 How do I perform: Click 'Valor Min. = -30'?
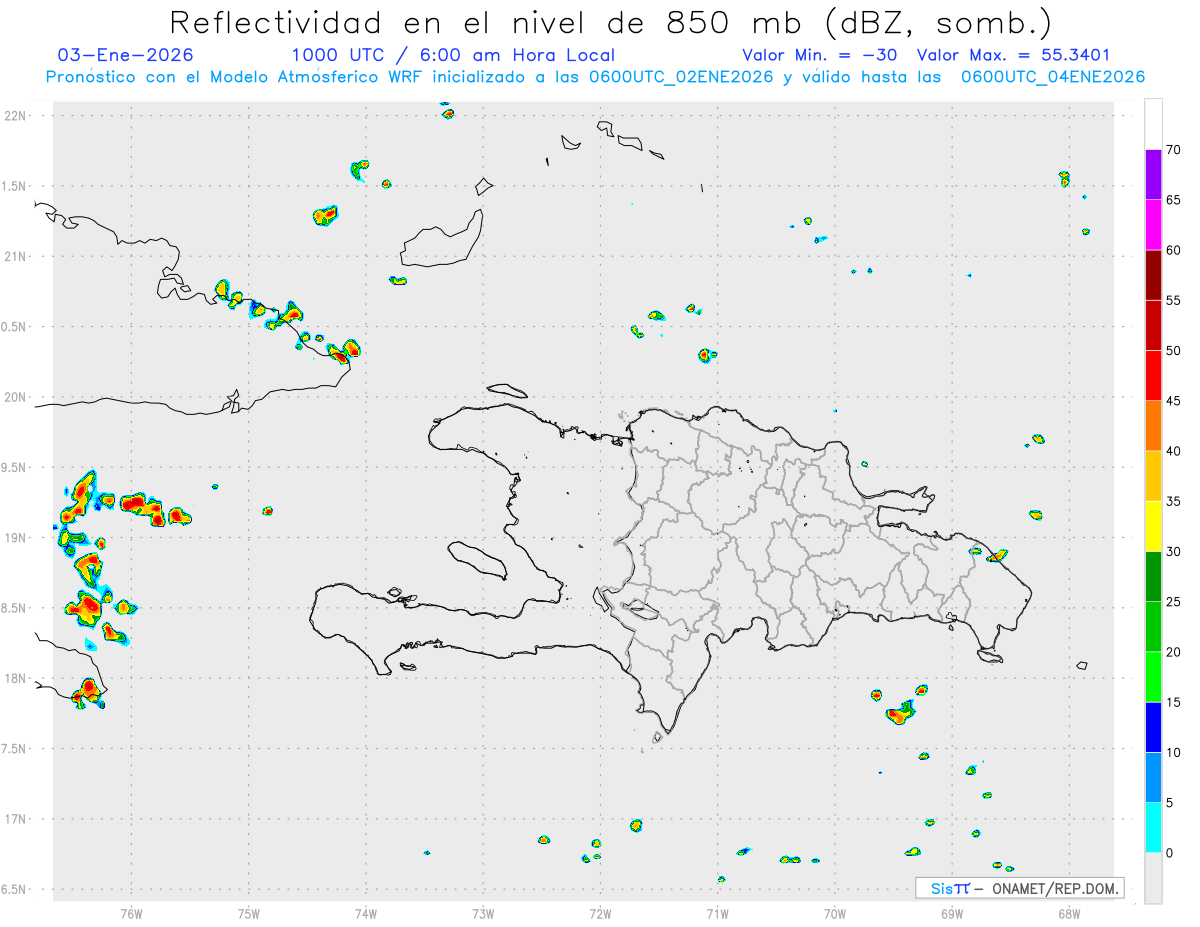(820, 55)
